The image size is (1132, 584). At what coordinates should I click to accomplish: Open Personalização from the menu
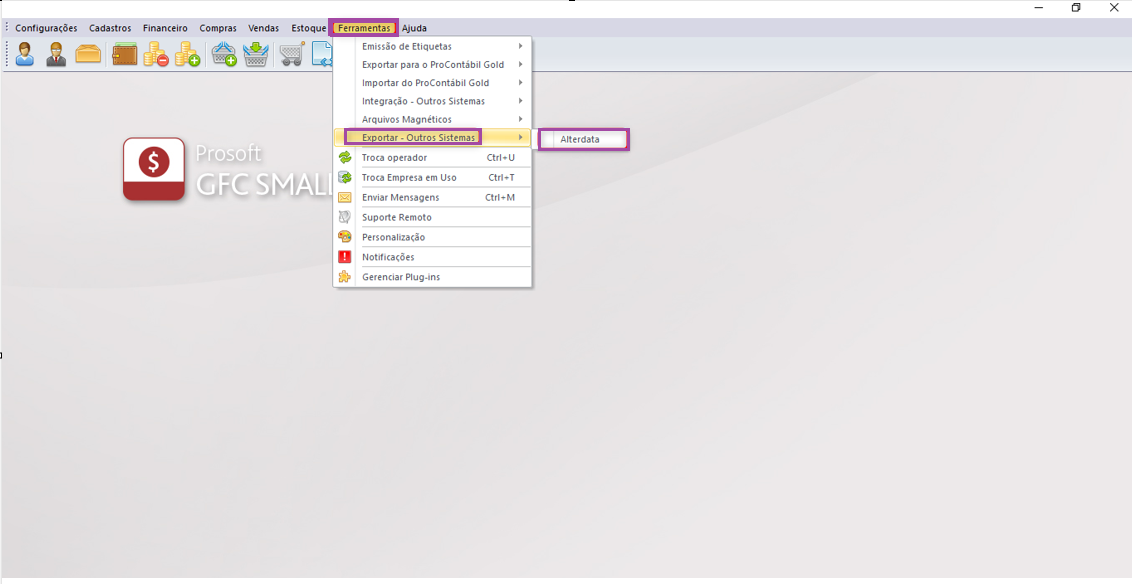click(432, 237)
